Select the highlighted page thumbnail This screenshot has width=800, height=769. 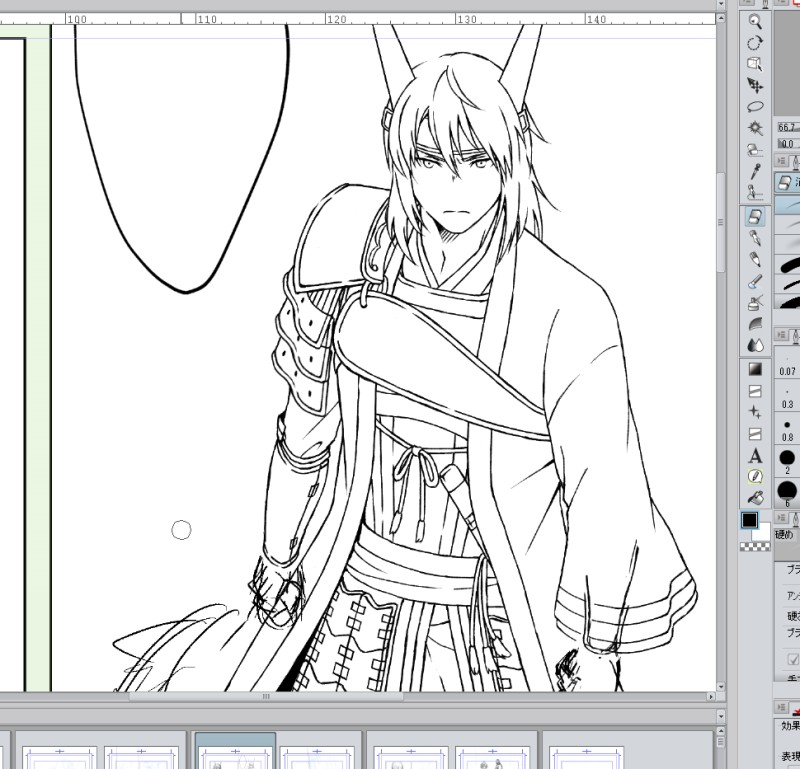tap(235, 751)
